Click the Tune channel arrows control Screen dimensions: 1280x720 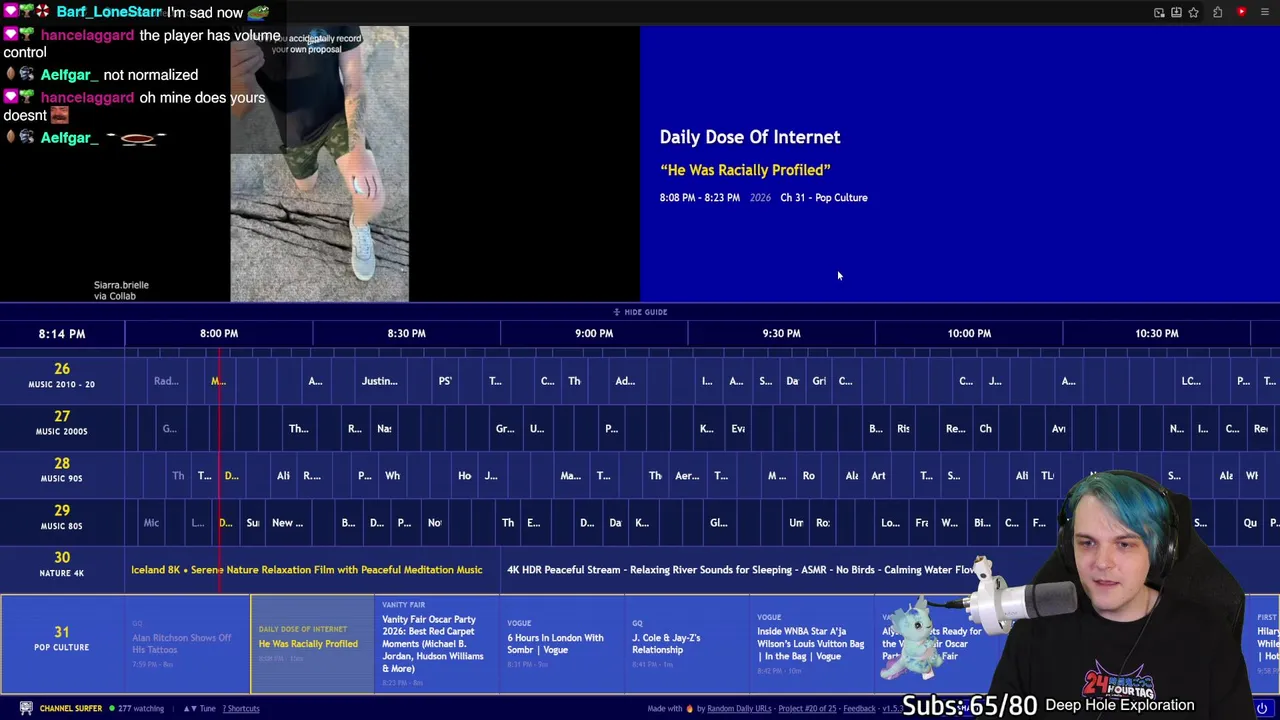(199, 708)
